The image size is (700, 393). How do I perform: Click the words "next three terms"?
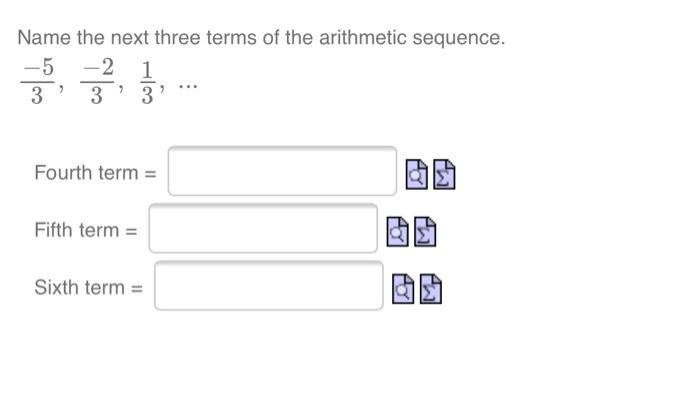click(x=184, y=38)
